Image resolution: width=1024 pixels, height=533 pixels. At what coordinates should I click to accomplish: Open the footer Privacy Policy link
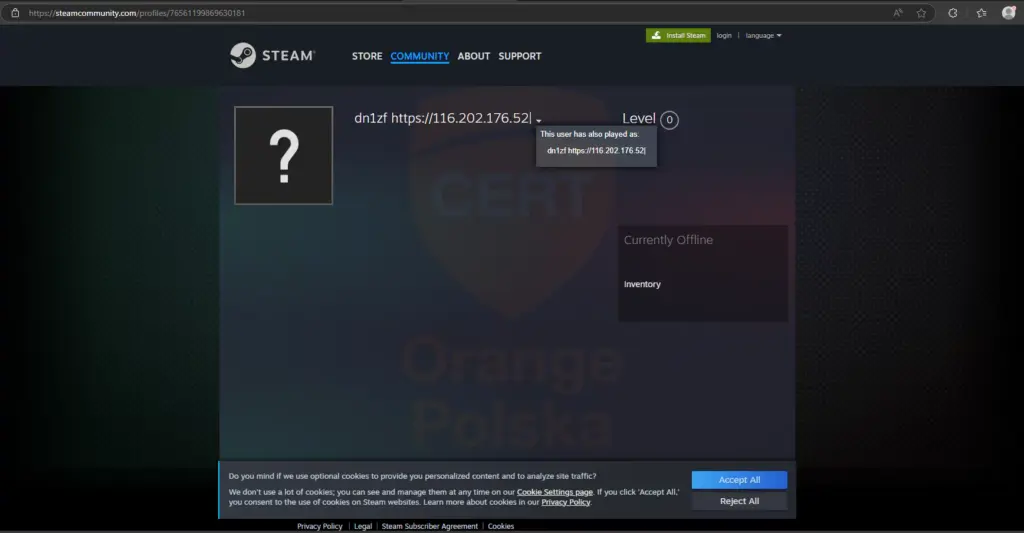pyautogui.click(x=319, y=526)
